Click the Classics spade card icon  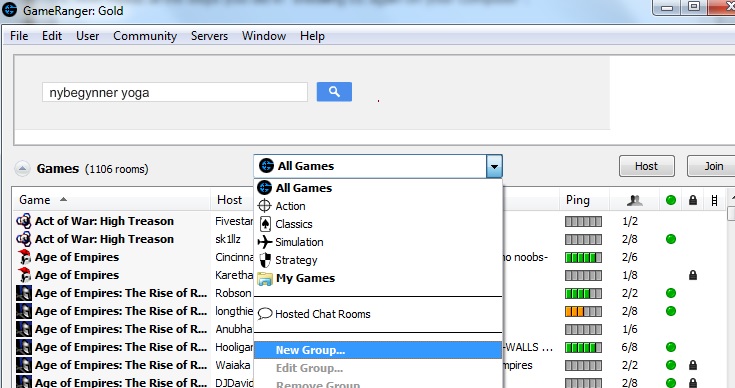(265, 224)
